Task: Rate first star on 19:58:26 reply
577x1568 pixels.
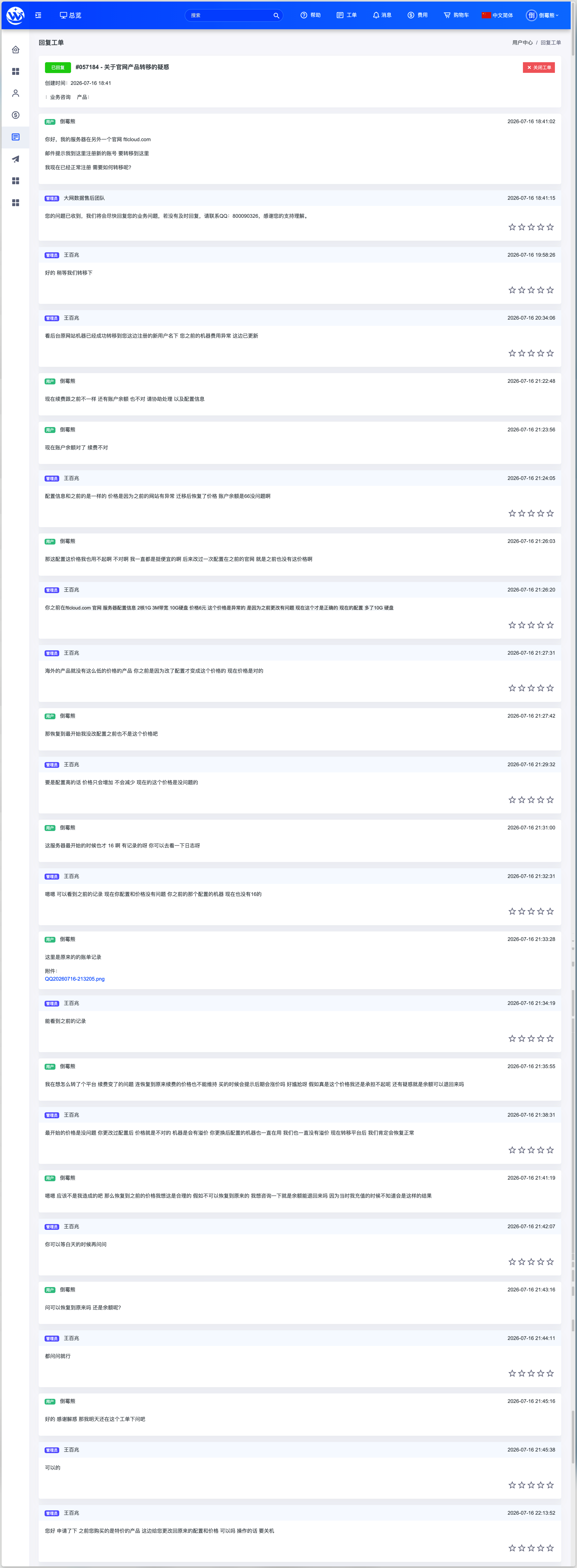Action: point(512,290)
